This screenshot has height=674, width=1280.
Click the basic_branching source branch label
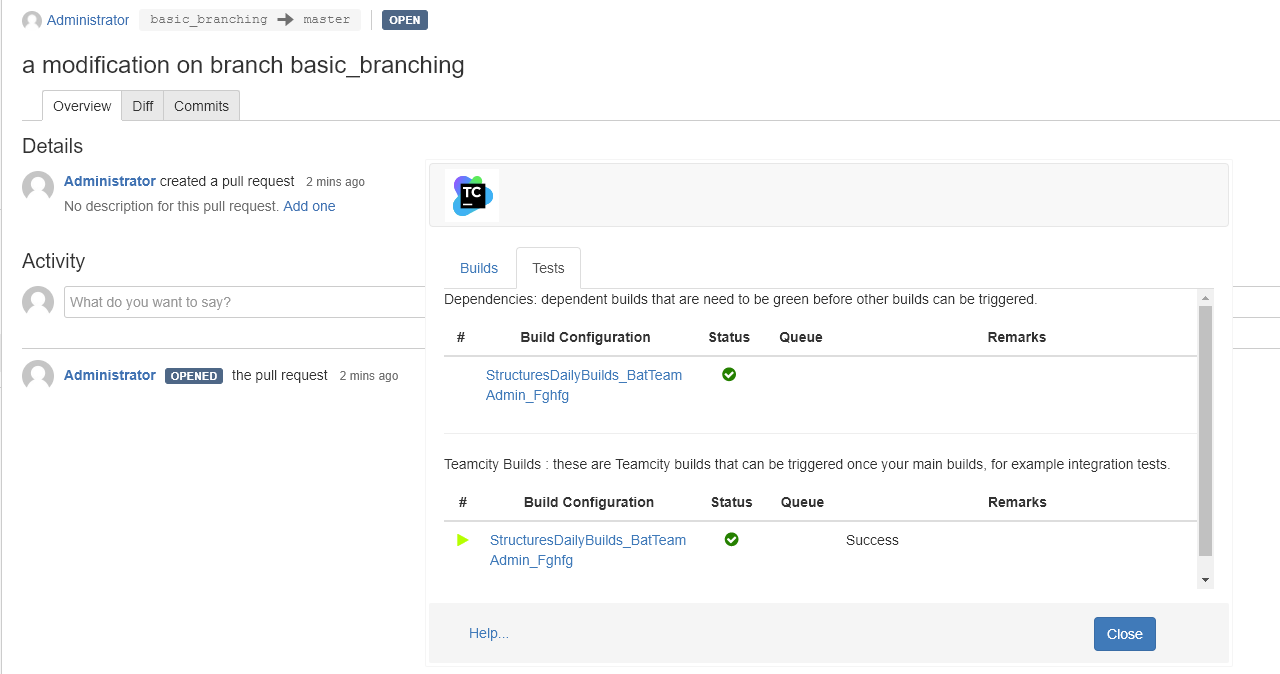209,20
